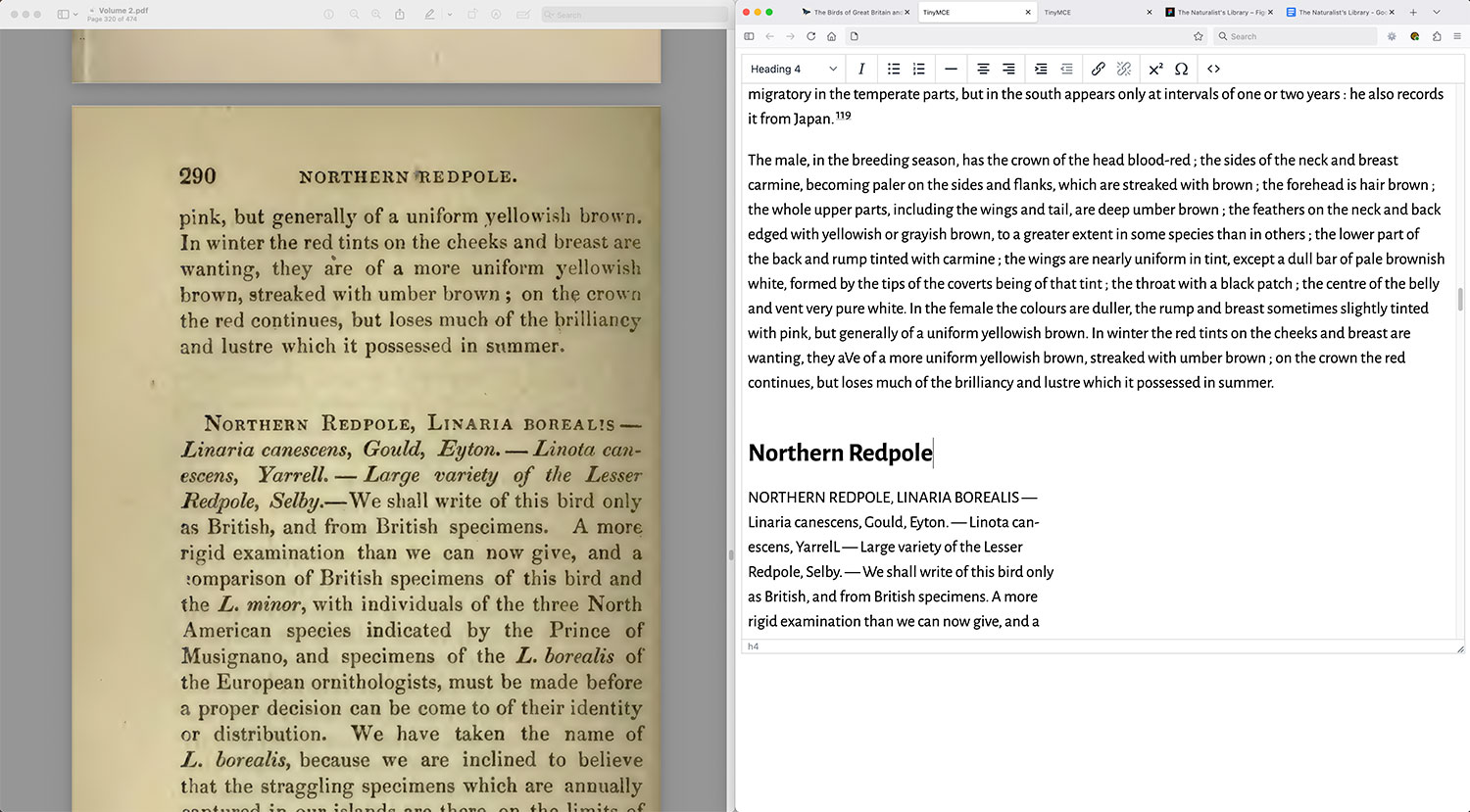Click the gear extension icon in browser toolbar
This screenshot has height=812, width=1470.
coord(1392,36)
